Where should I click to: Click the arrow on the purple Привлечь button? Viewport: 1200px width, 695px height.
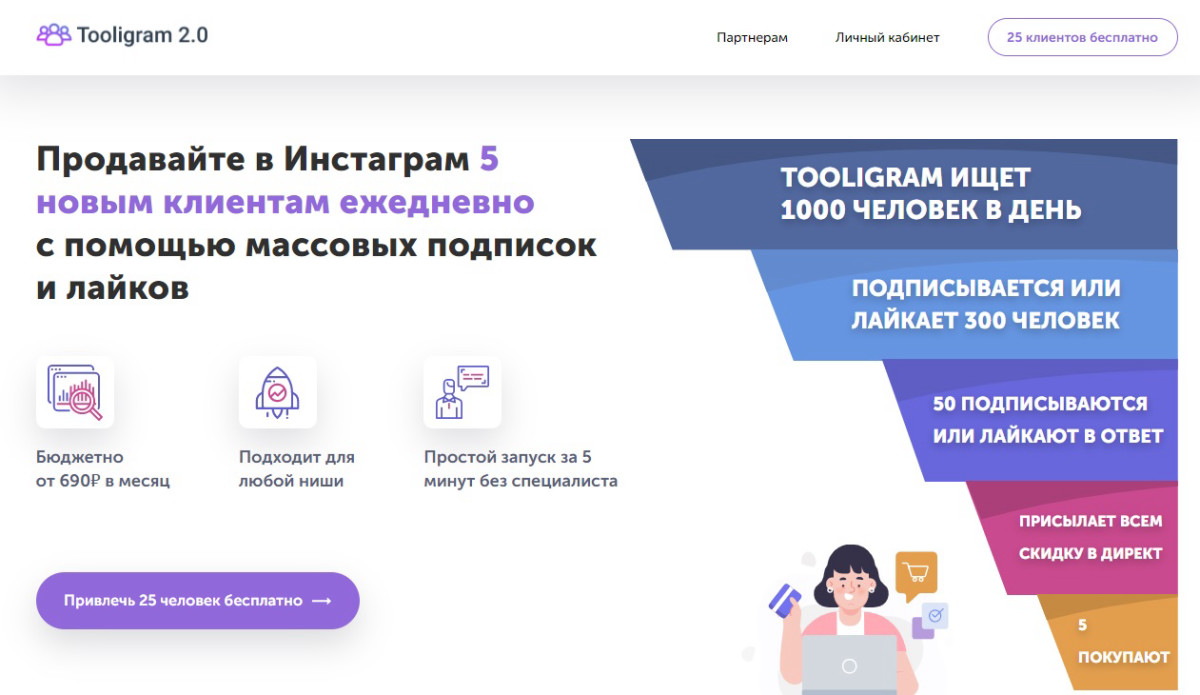(321, 601)
